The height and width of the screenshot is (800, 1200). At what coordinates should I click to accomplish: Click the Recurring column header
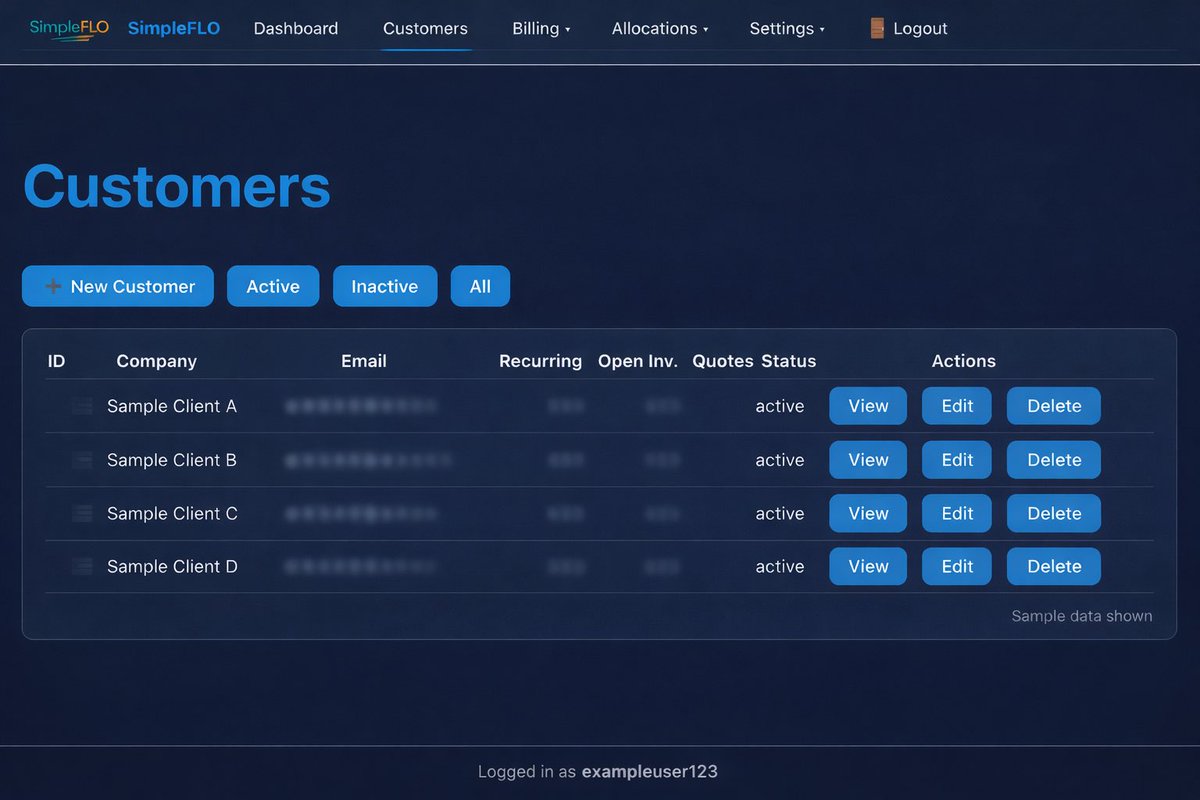(540, 361)
